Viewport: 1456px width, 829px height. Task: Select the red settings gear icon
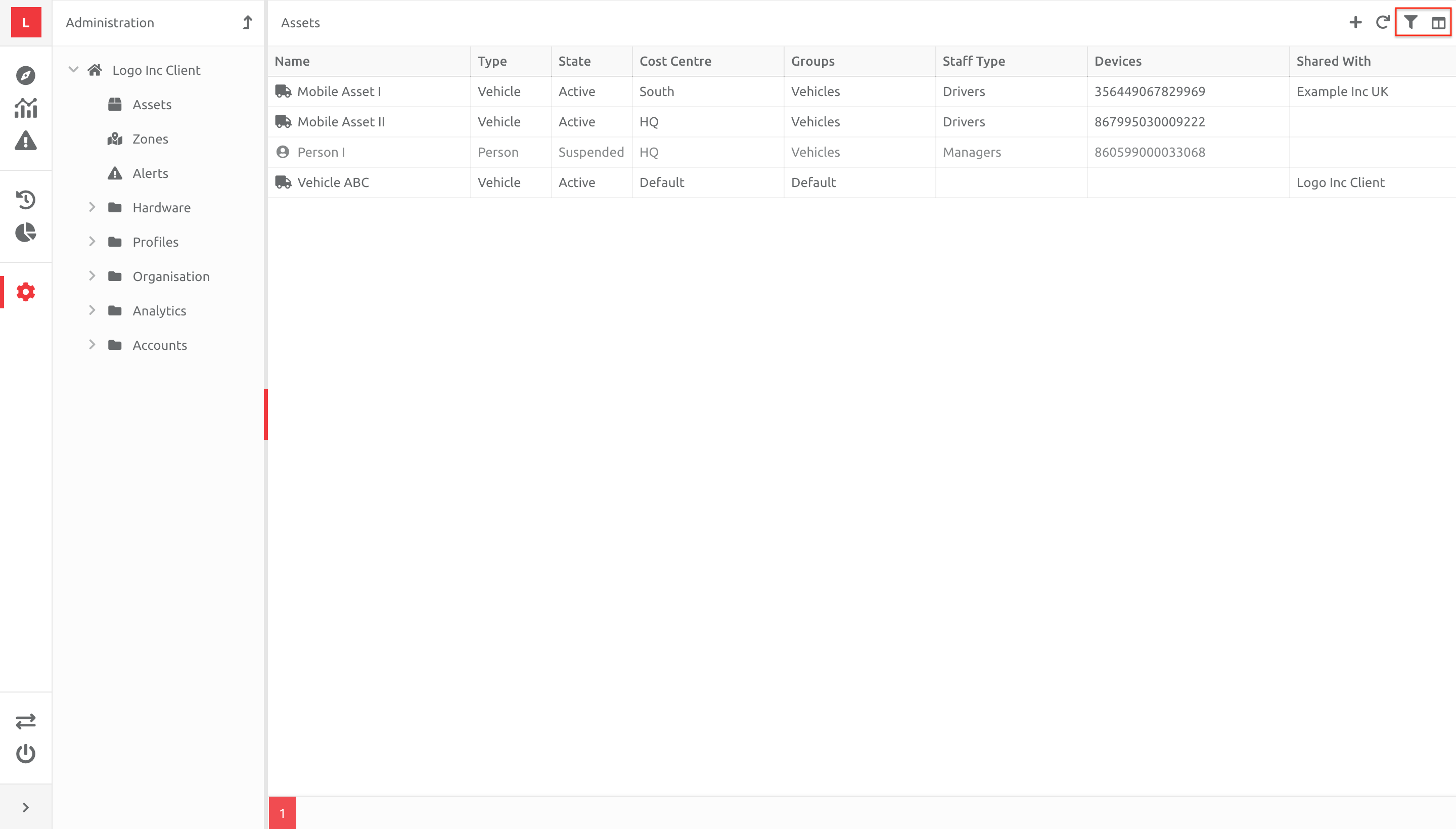tap(26, 292)
